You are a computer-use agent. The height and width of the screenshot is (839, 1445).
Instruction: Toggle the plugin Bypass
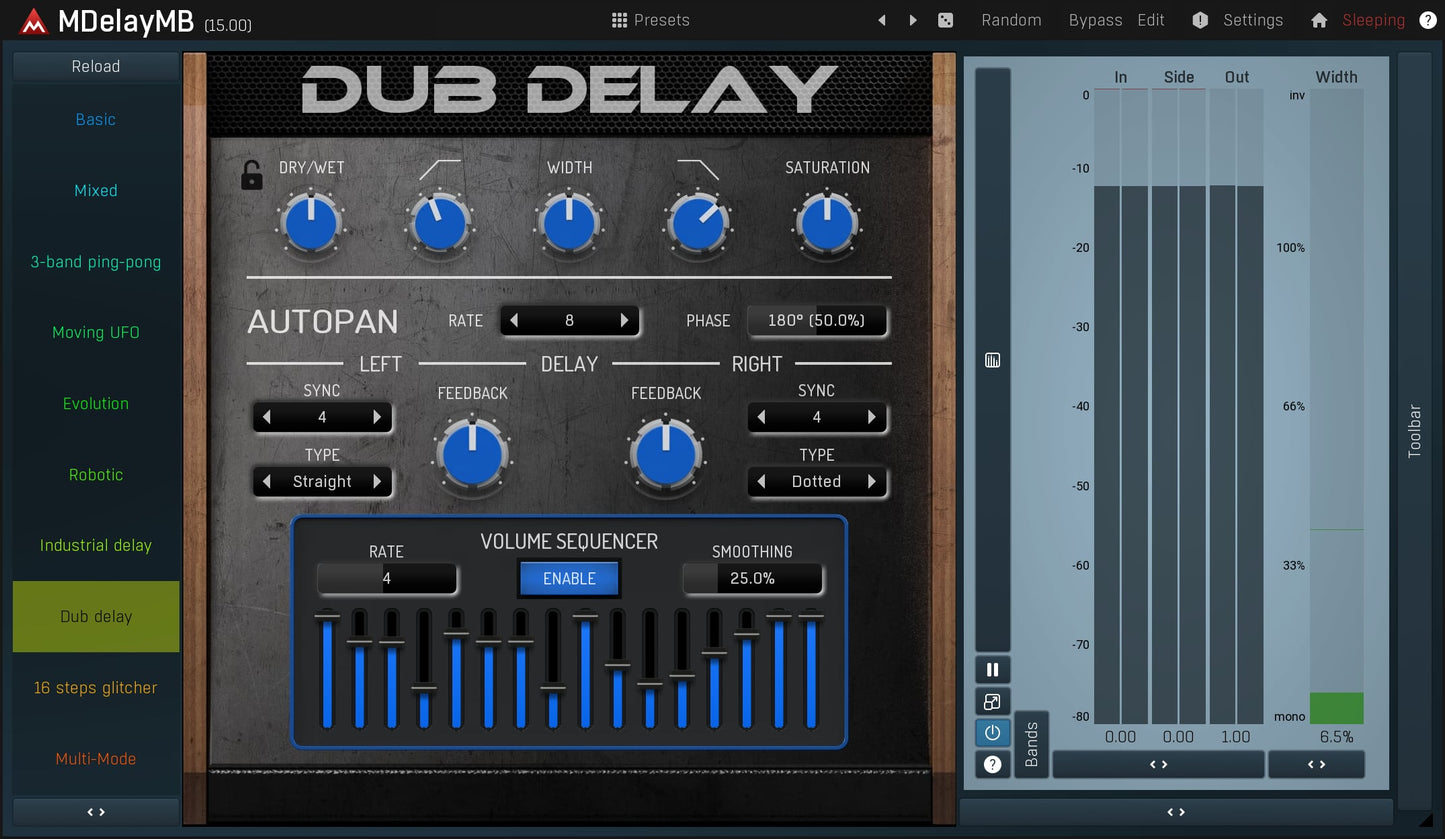point(1095,20)
